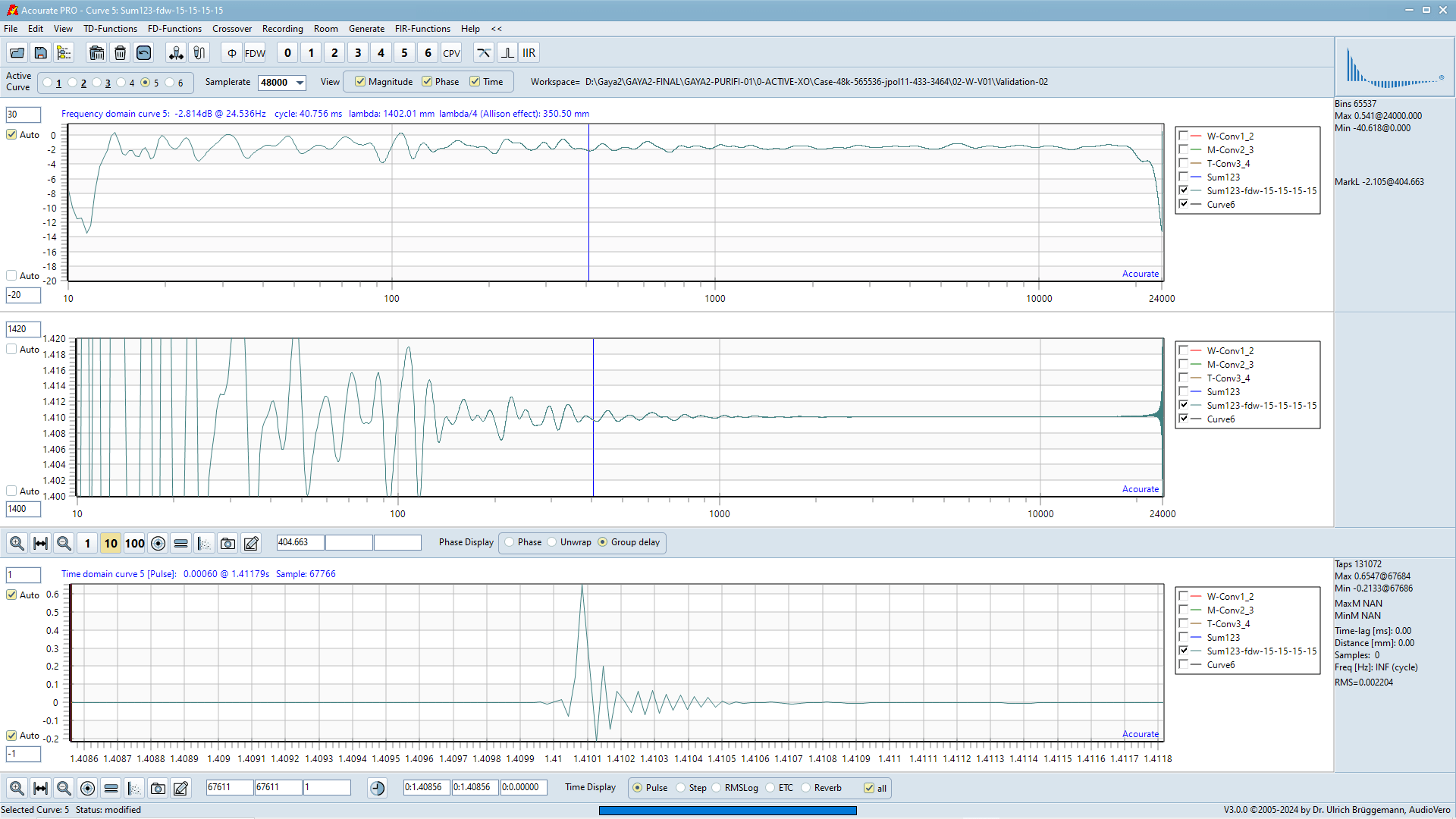1456x819 pixels.
Task: Click the undo arrow icon
Action: point(143,53)
